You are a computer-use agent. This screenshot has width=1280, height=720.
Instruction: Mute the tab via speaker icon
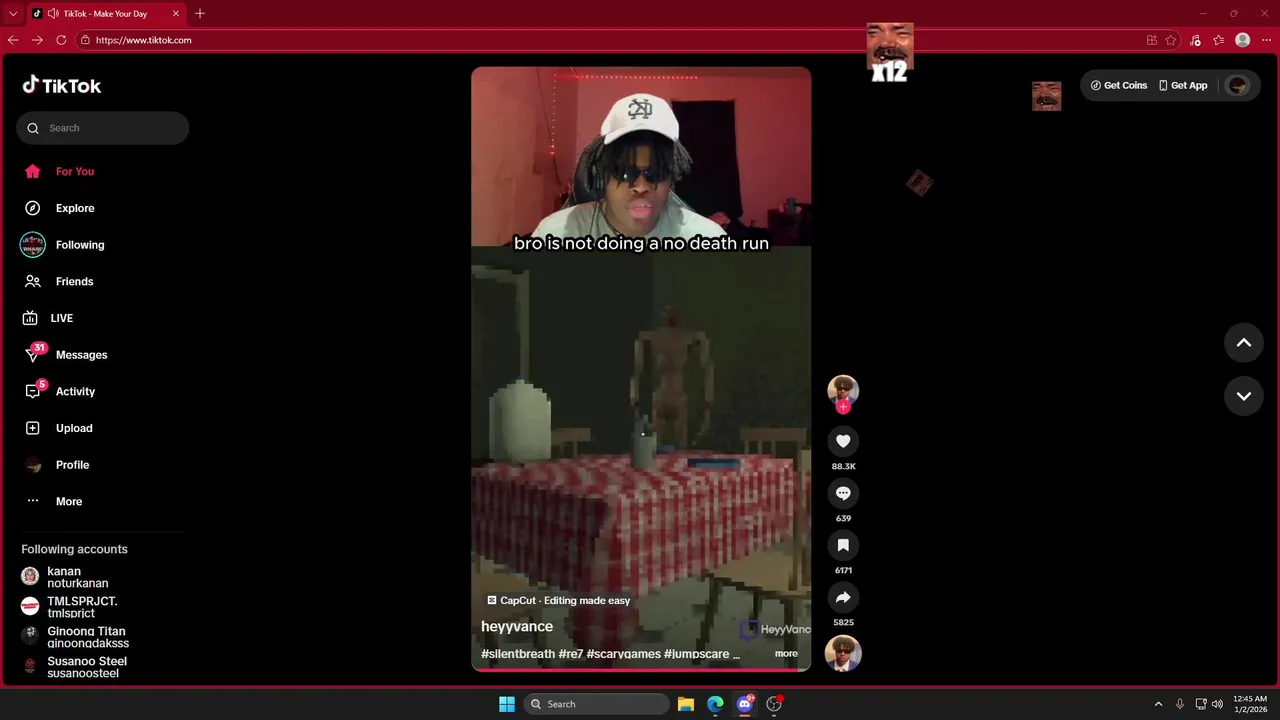pyautogui.click(x=52, y=14)
